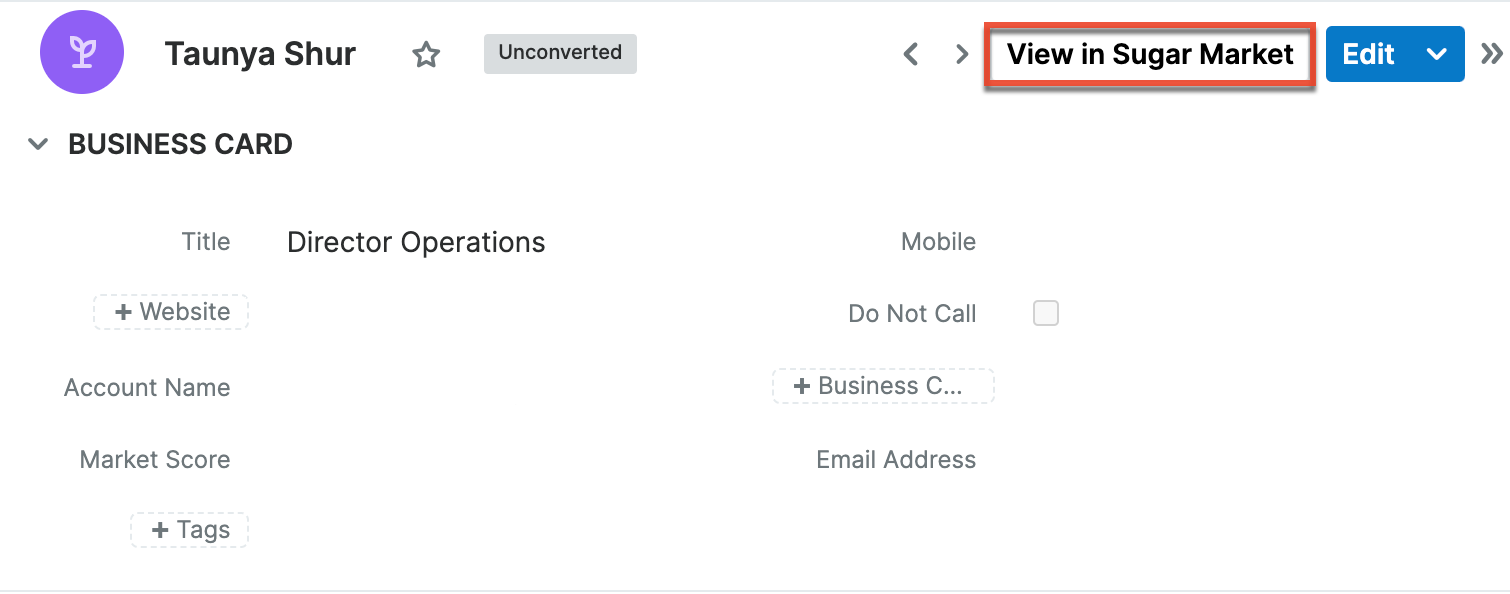The height and width of the screenshot is (594, 1510).
Task: Enable the Do Not Call checkbox
Action: pyautogui.click(x=1045, y=313)
